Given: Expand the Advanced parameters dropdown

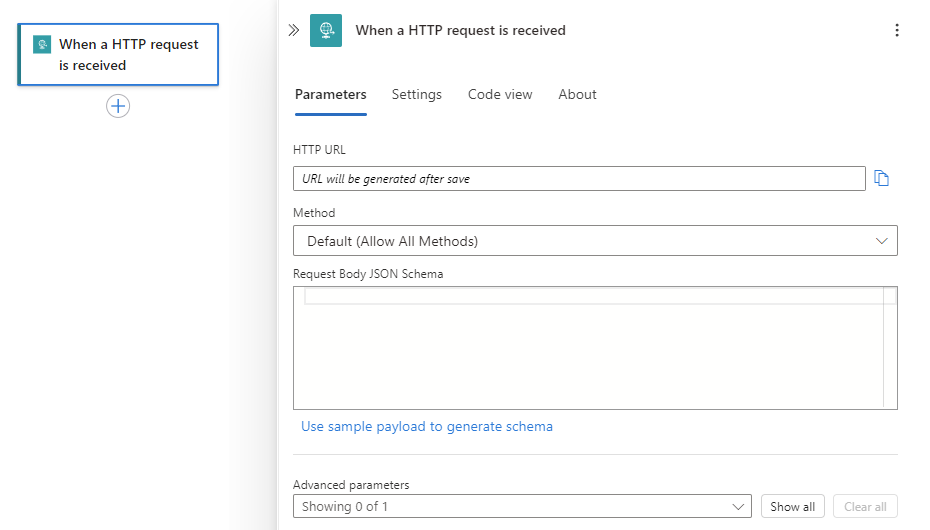Looking at the screenshot, I should pyautogui.click(x=522, y=506).
